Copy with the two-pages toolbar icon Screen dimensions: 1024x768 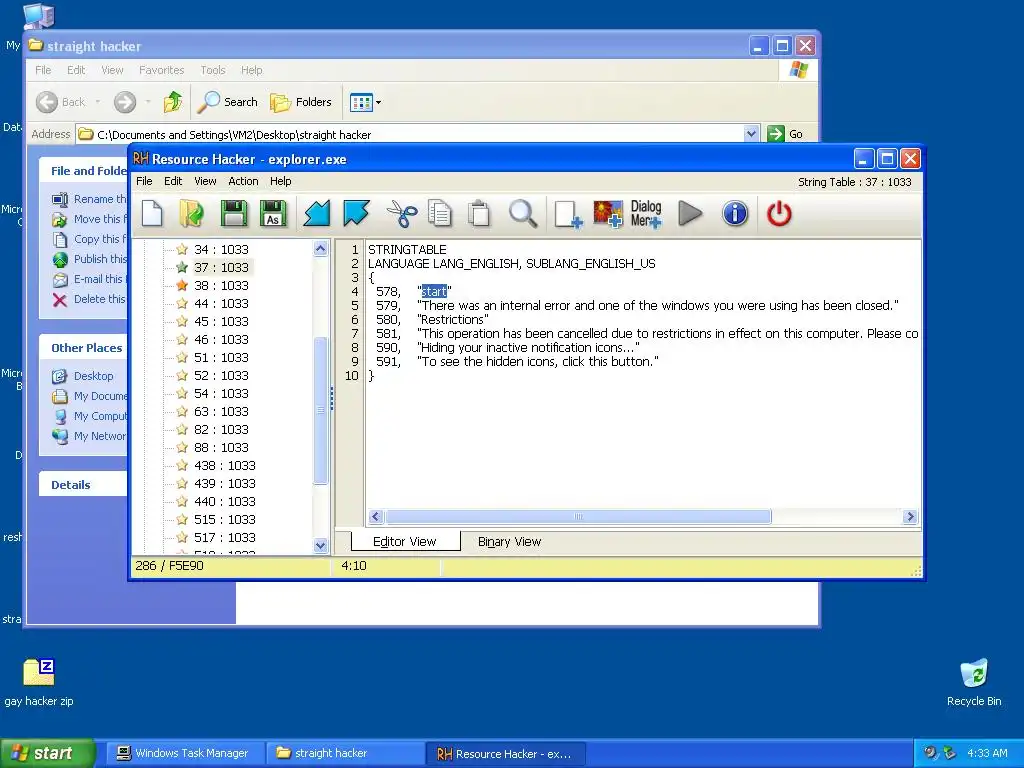[x=440, y=214]
